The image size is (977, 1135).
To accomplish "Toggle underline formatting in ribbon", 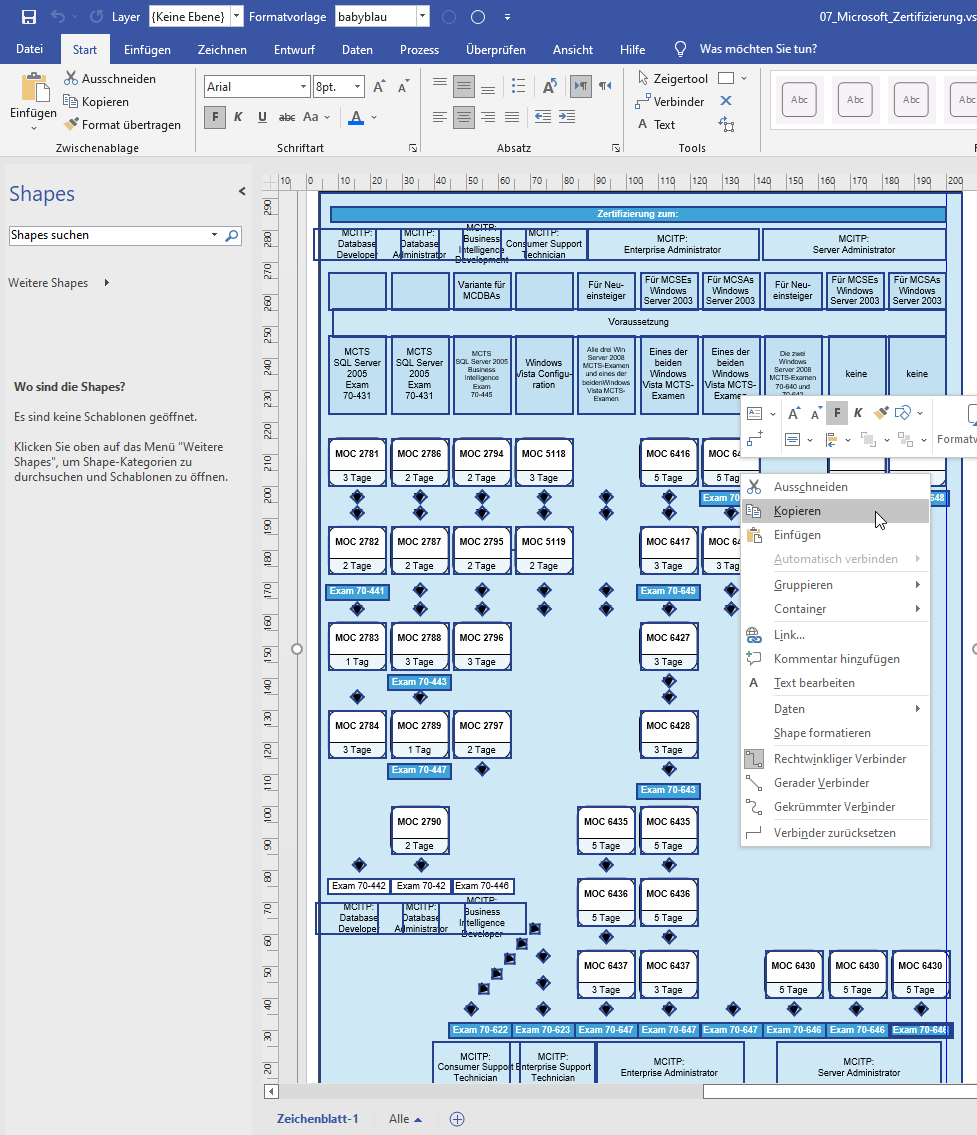I will click(x=262, y=117).
